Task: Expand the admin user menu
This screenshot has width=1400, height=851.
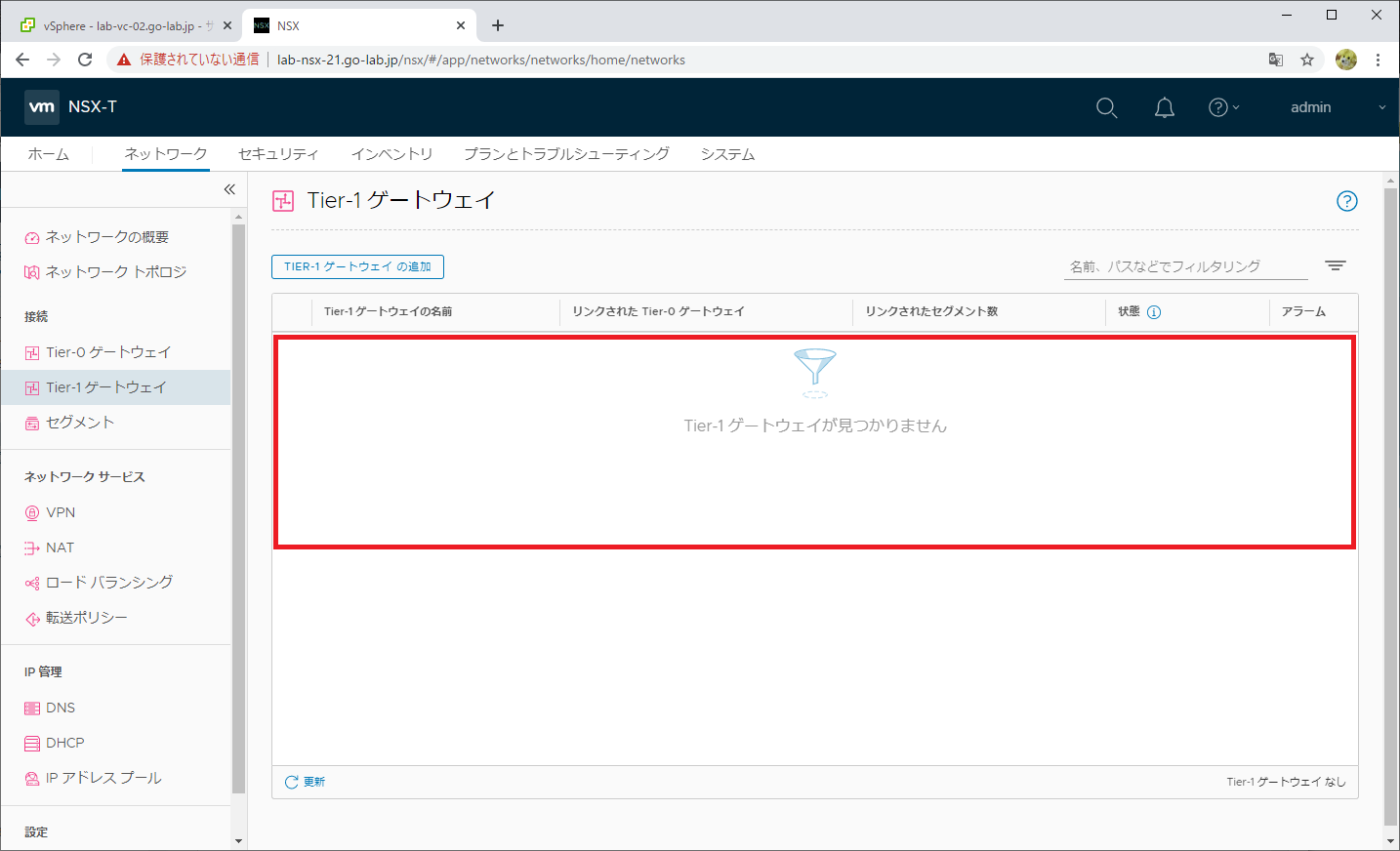Action: click(1338, 107)
